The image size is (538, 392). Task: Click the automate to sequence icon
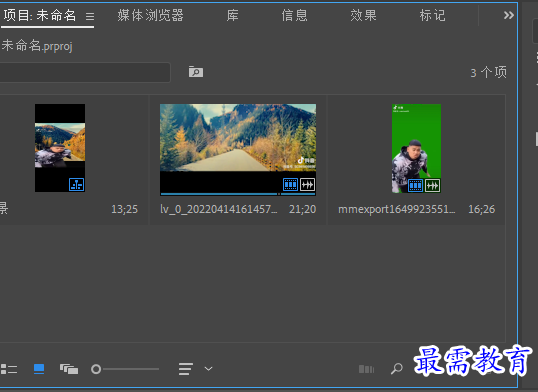(x=366, y=369)
